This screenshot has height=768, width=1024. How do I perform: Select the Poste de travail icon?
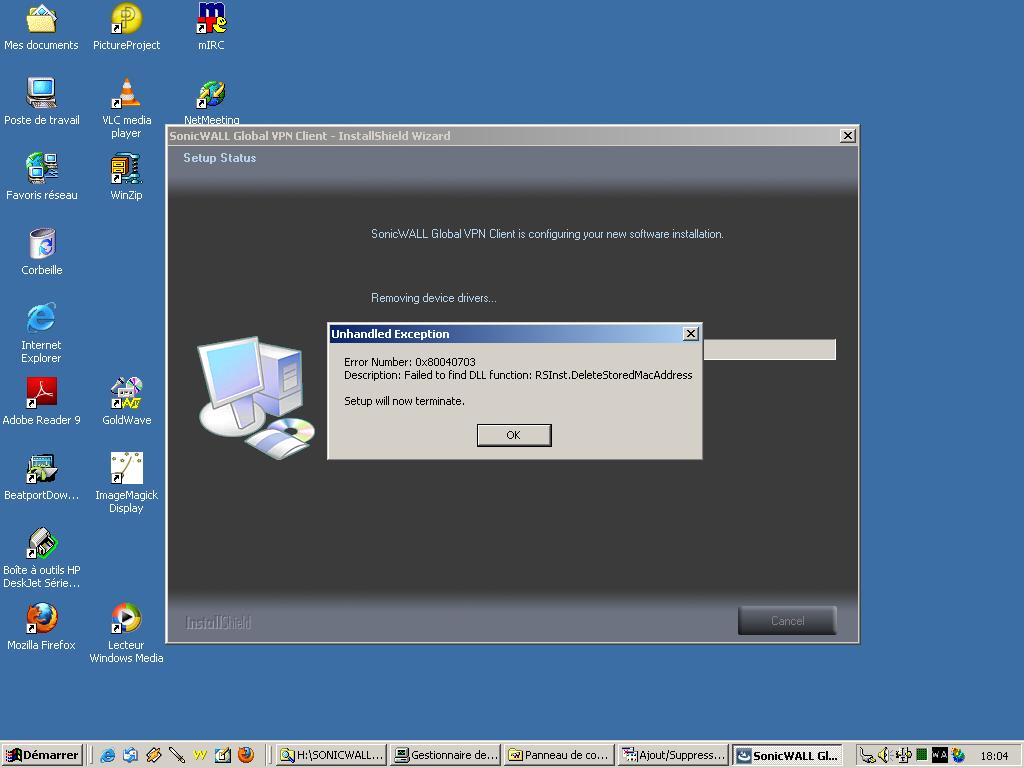point(42,101)
